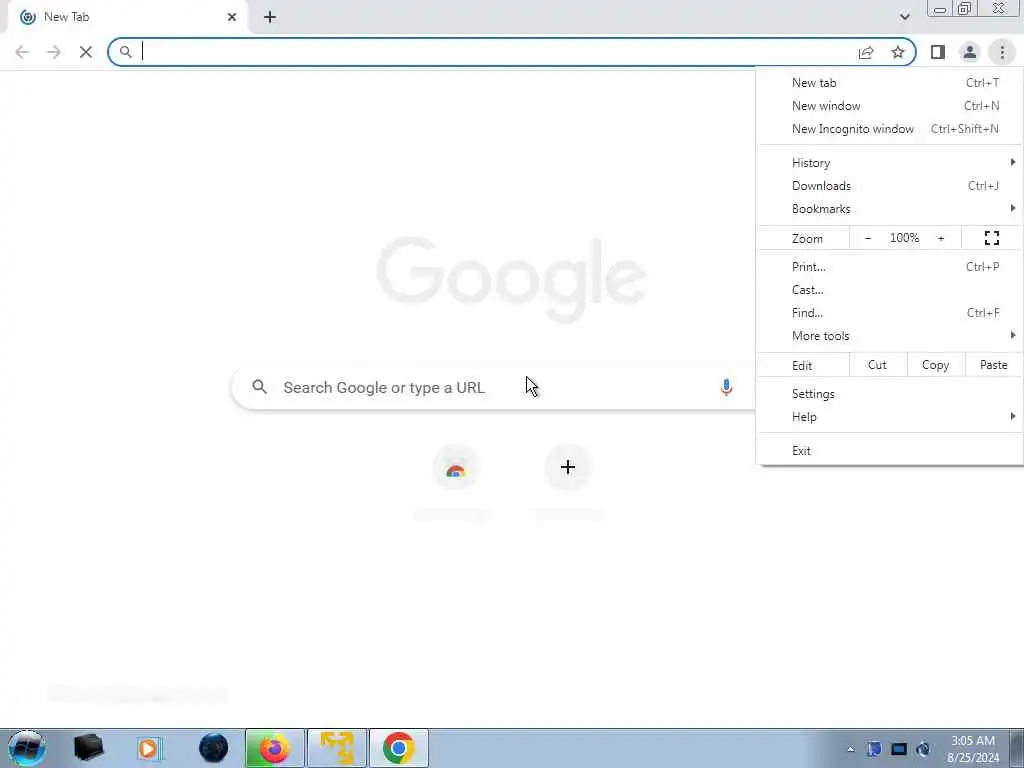Close the New Tab tab

pyautogui.click(x=232, y=17)
